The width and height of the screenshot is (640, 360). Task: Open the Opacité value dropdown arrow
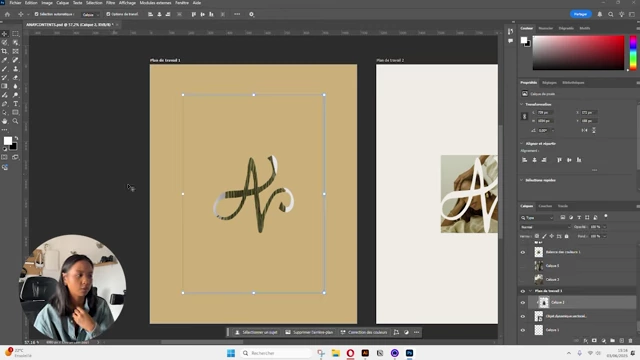coord(604,227)
